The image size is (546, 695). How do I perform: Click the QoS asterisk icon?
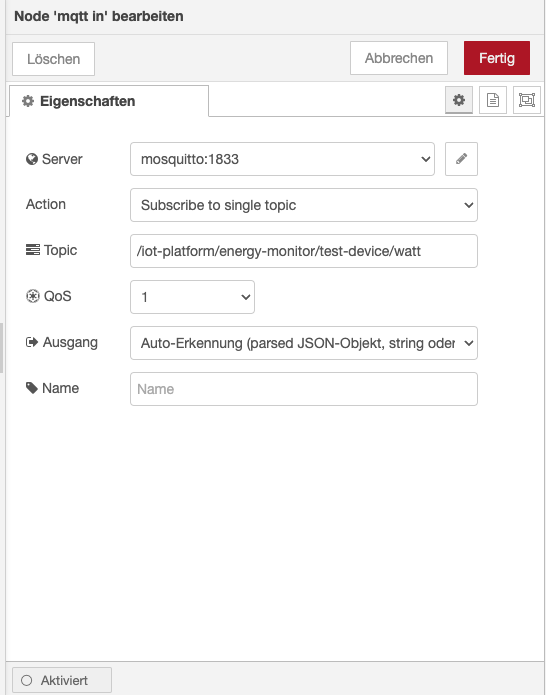pos(33,296)
